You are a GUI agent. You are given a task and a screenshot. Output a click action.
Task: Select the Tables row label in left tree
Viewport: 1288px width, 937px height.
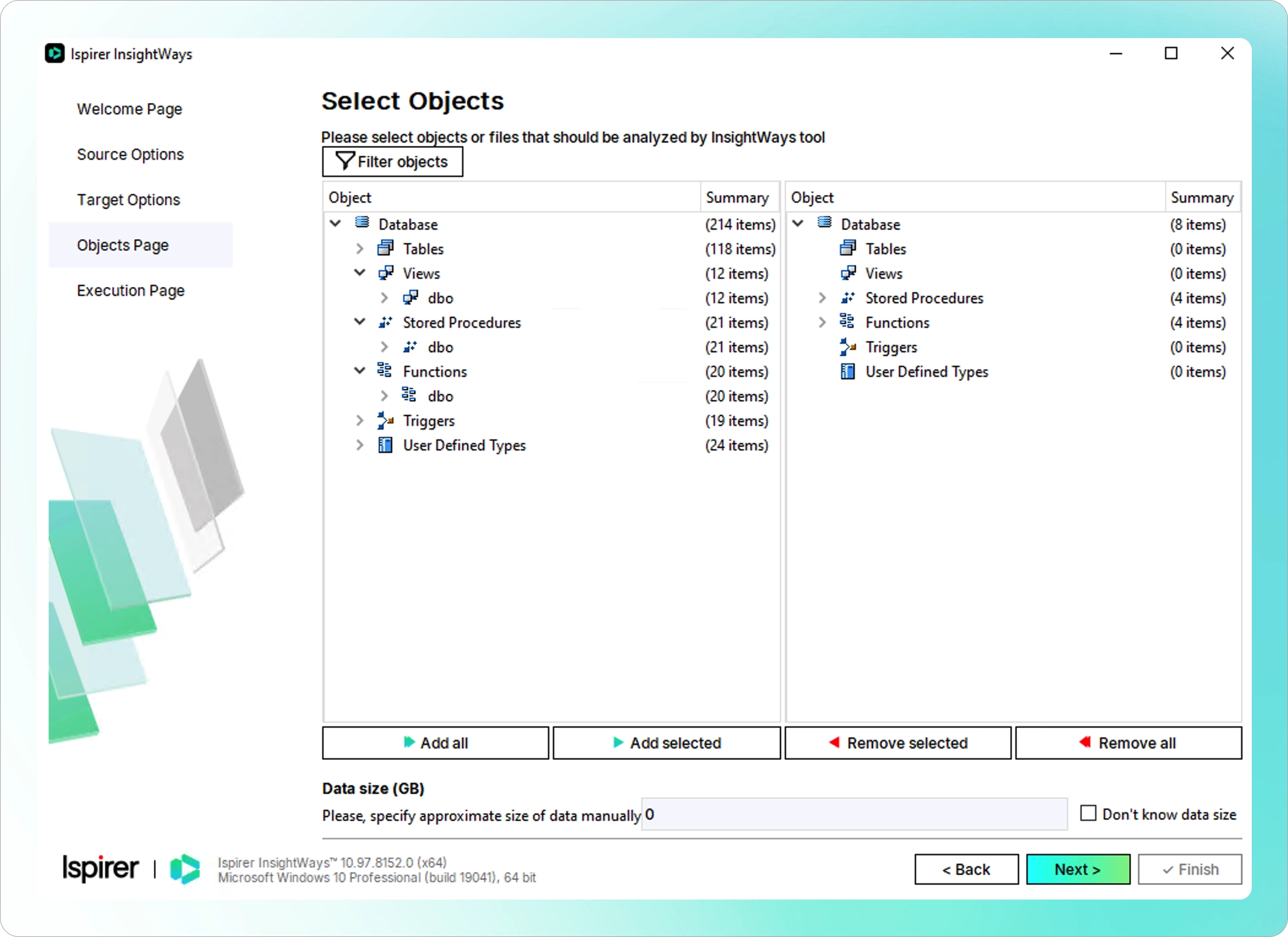[x=423, y=249]
